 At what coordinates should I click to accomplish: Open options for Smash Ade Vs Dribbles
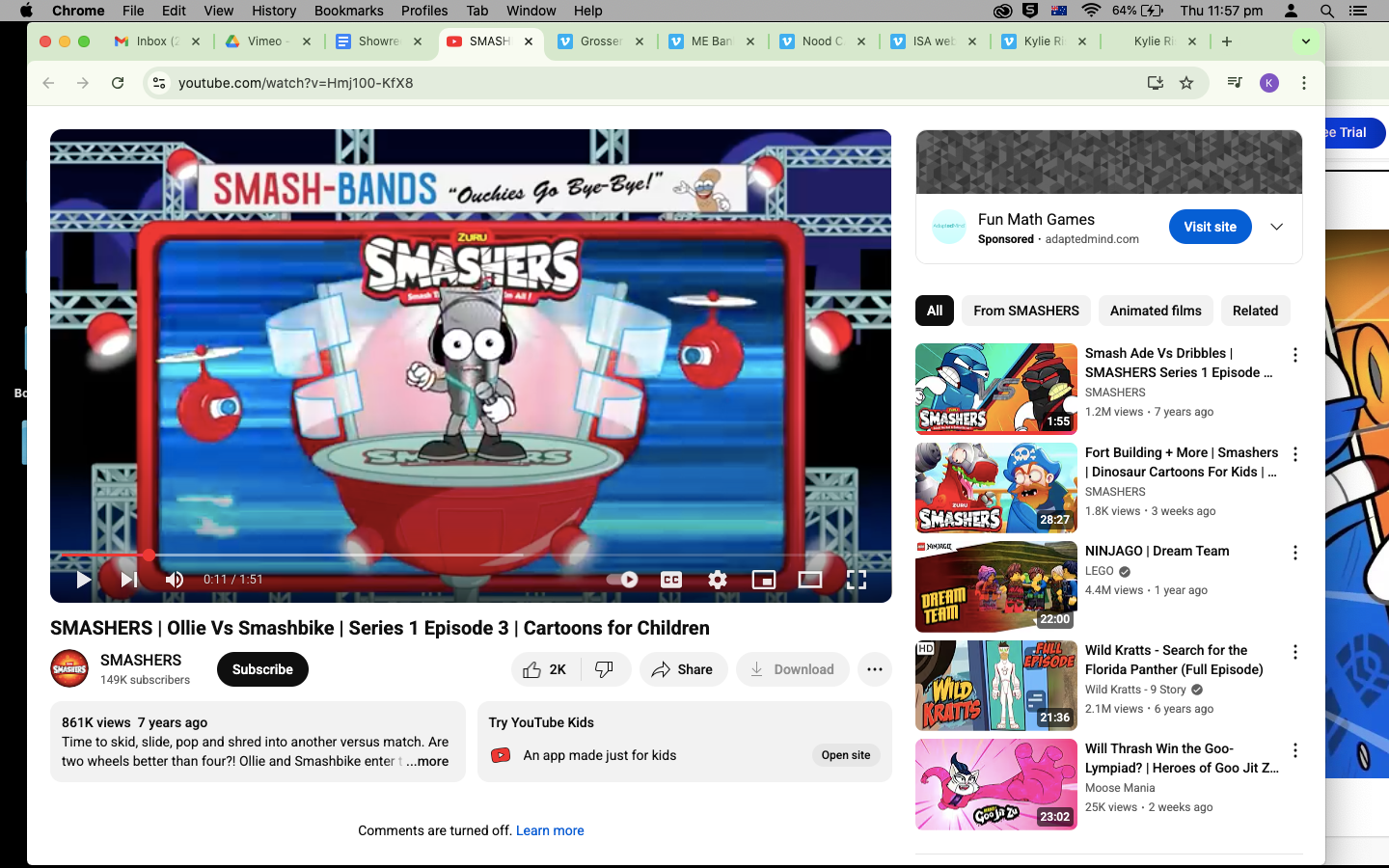(x=1295, y=355)
